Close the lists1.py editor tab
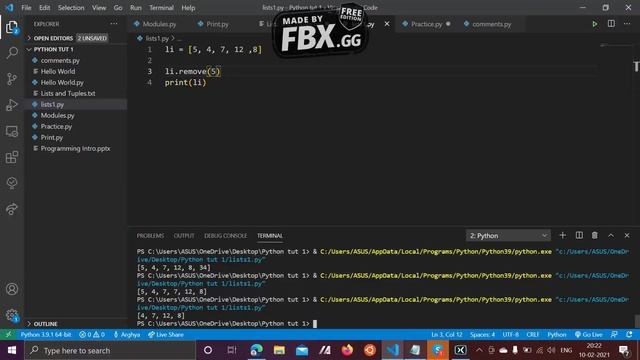 387,24
